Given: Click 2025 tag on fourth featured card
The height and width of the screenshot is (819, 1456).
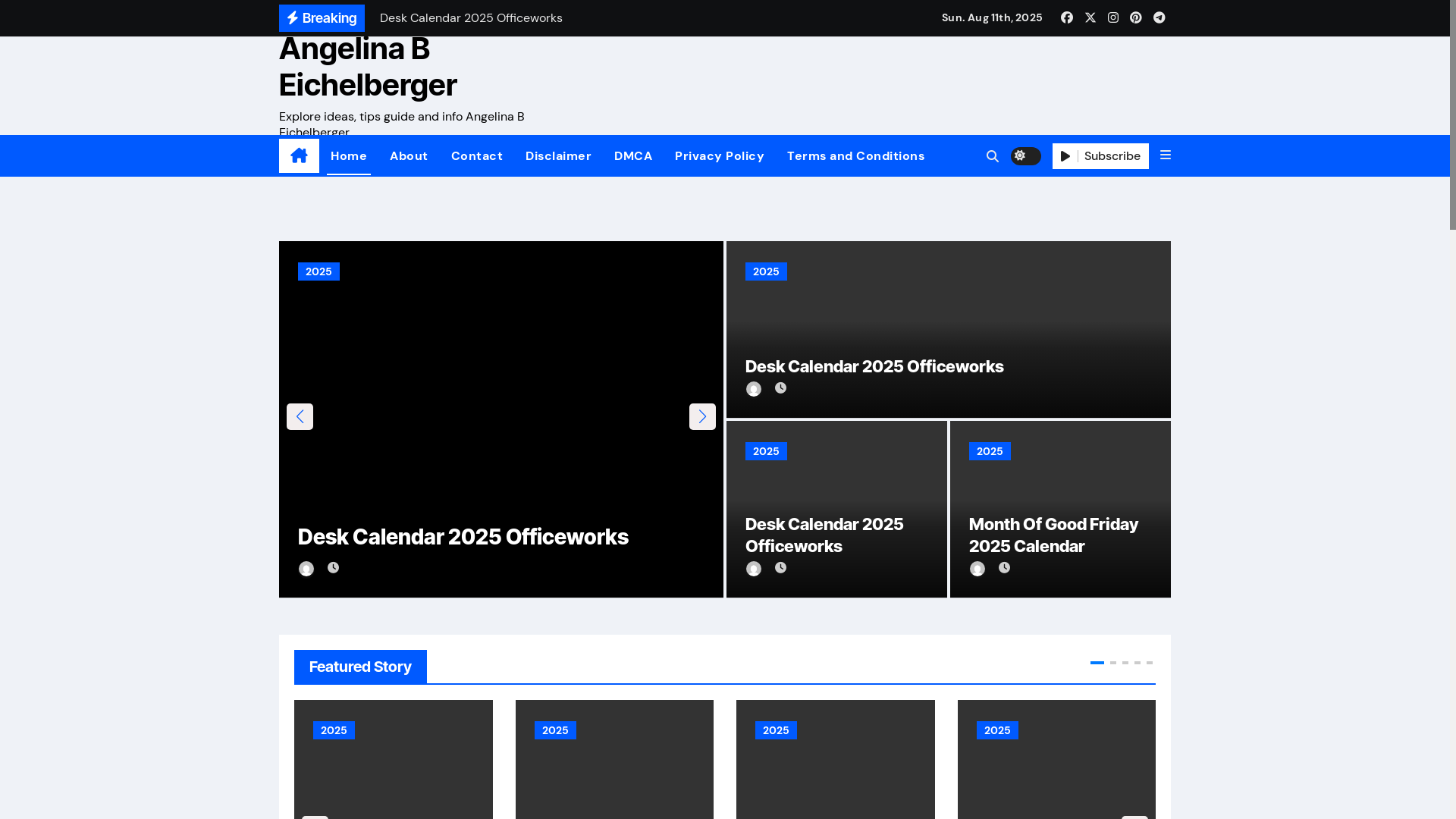Looking at the screenshot, I should [x=997, y=730].
